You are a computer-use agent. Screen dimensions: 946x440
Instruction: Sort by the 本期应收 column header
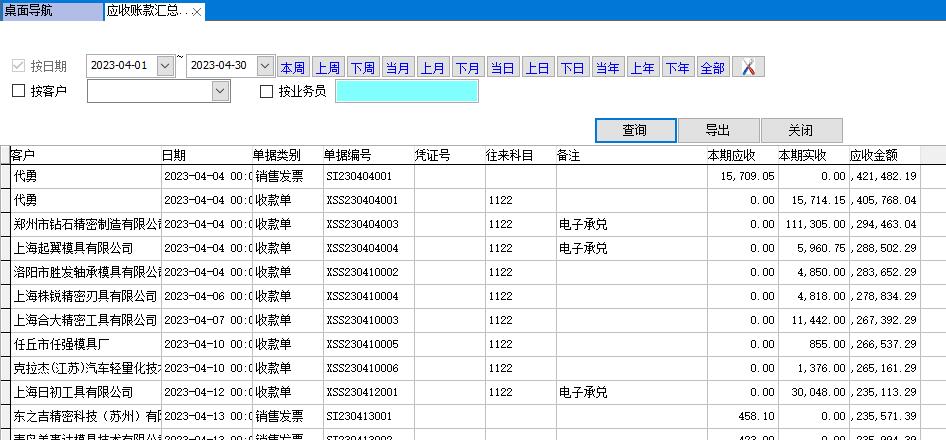click(731, 156)
